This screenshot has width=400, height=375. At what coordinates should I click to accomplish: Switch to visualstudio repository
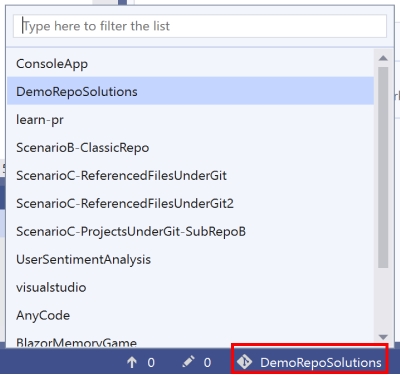click(x=190, y=287)
